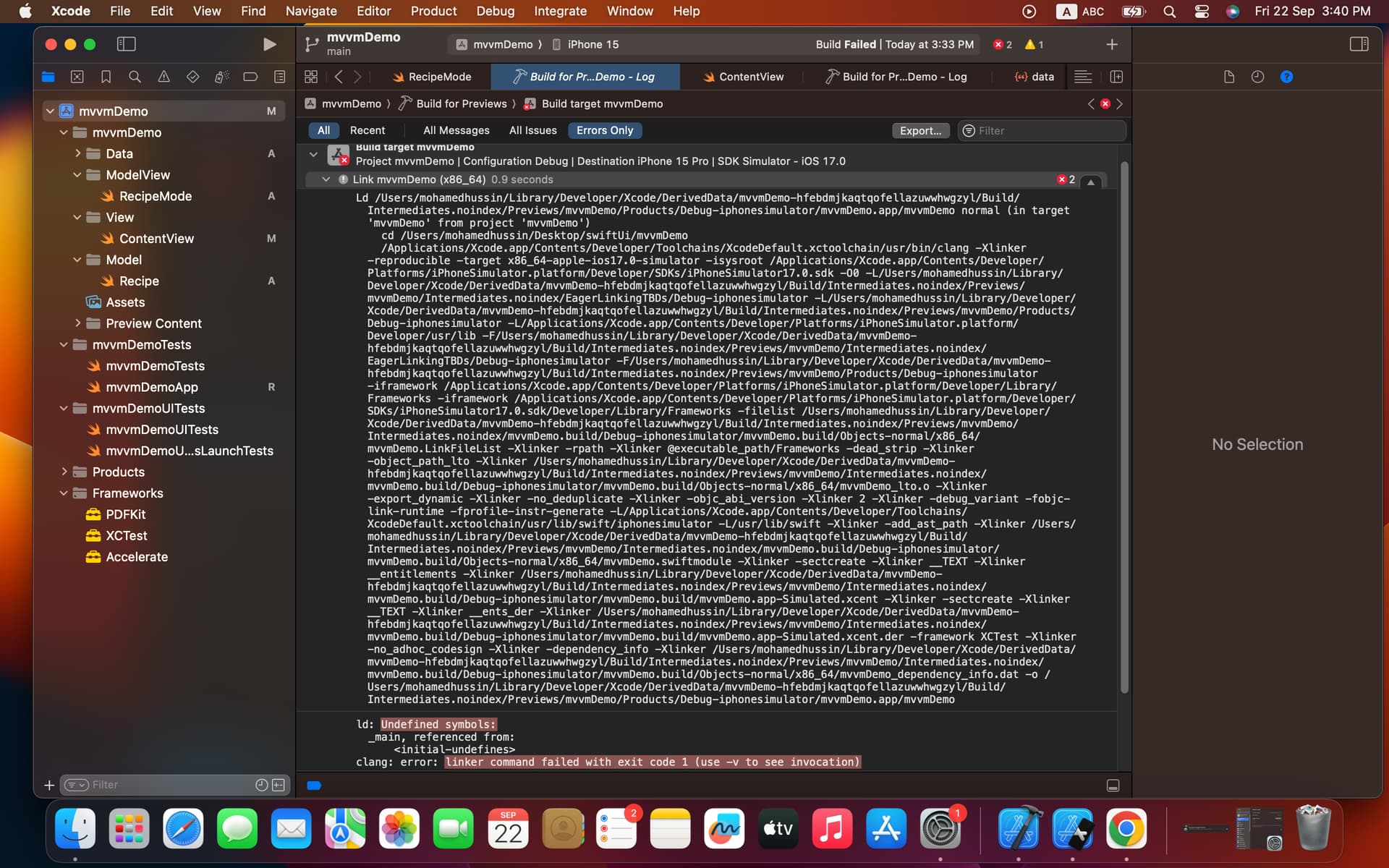Collapse the Build target mvvmDemo entry
Screen dimensions: 1389x868
coord(313,154)
